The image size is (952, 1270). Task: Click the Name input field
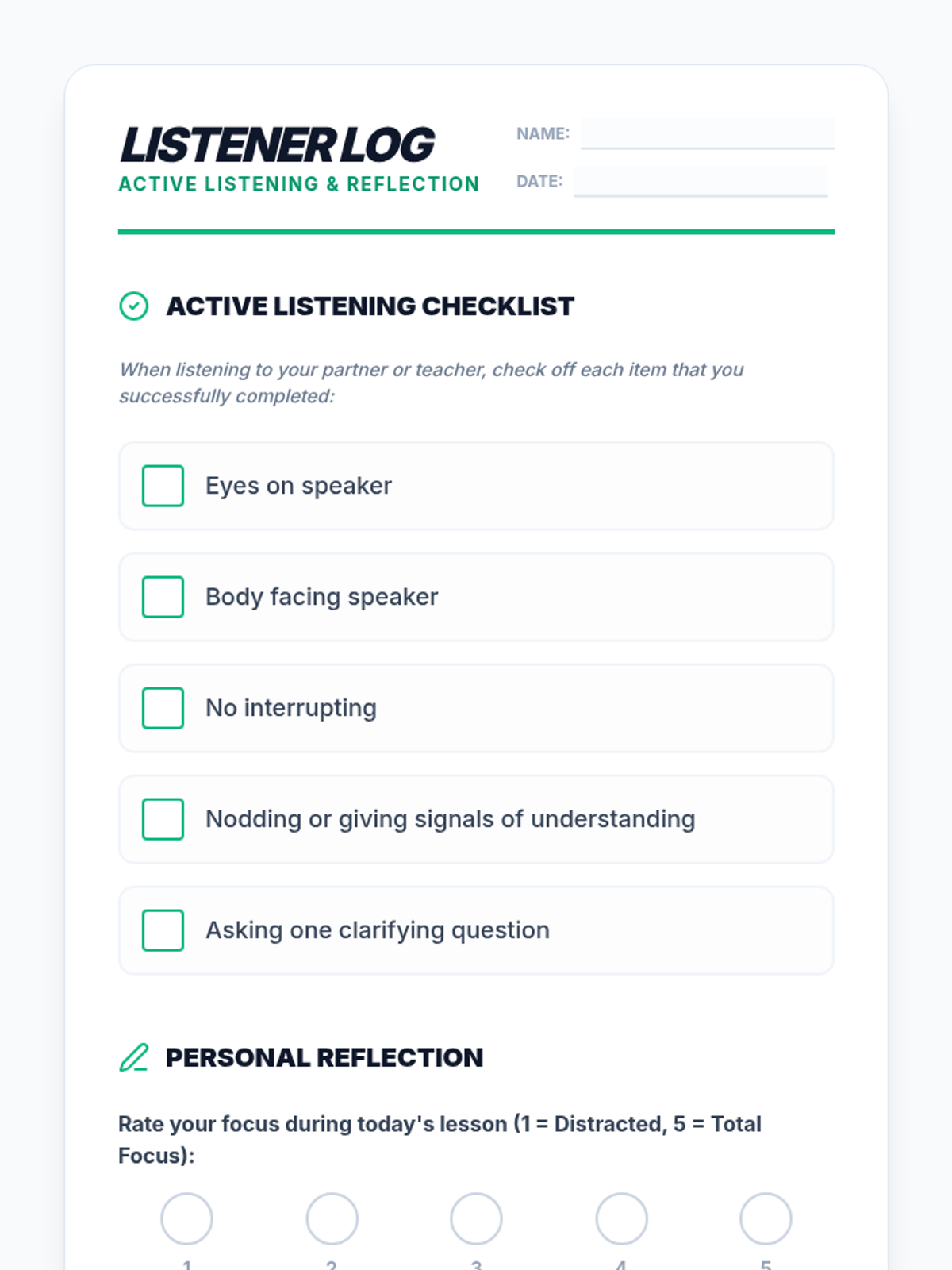coord(708,133)
